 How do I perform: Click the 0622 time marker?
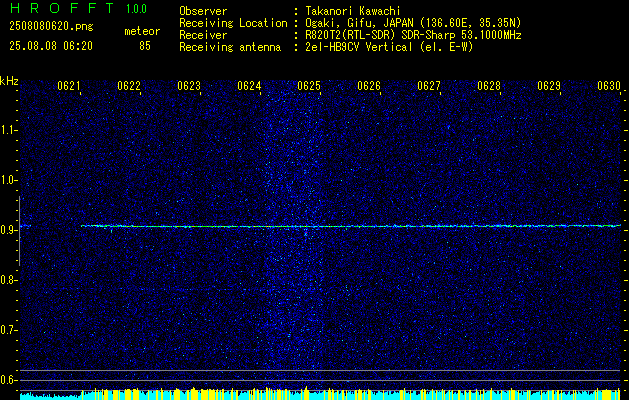tap(129, 86)
